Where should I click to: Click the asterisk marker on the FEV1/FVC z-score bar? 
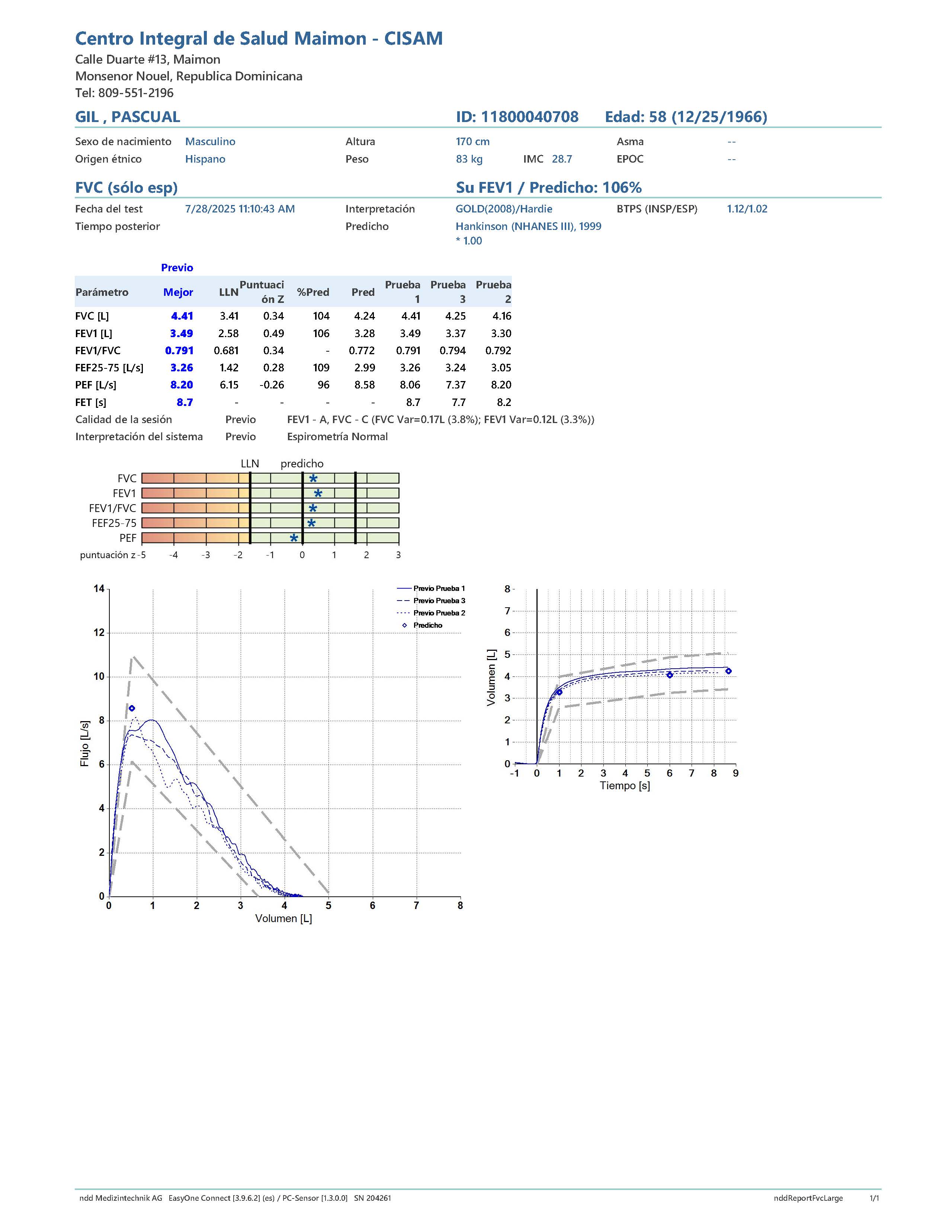[x=313, y=508]
